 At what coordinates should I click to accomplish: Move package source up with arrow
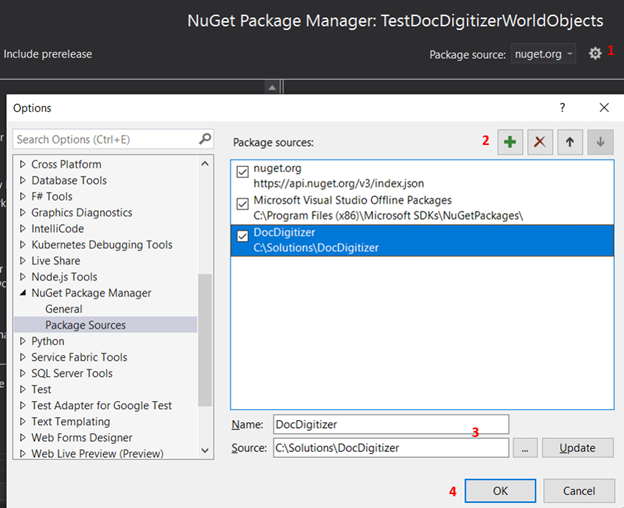tap(570, 142)
